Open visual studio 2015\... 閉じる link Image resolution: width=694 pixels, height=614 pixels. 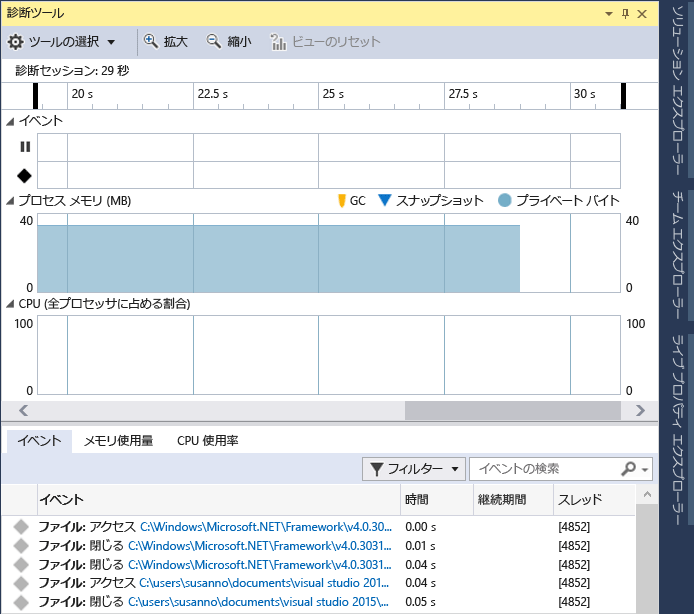click(258, 602)
